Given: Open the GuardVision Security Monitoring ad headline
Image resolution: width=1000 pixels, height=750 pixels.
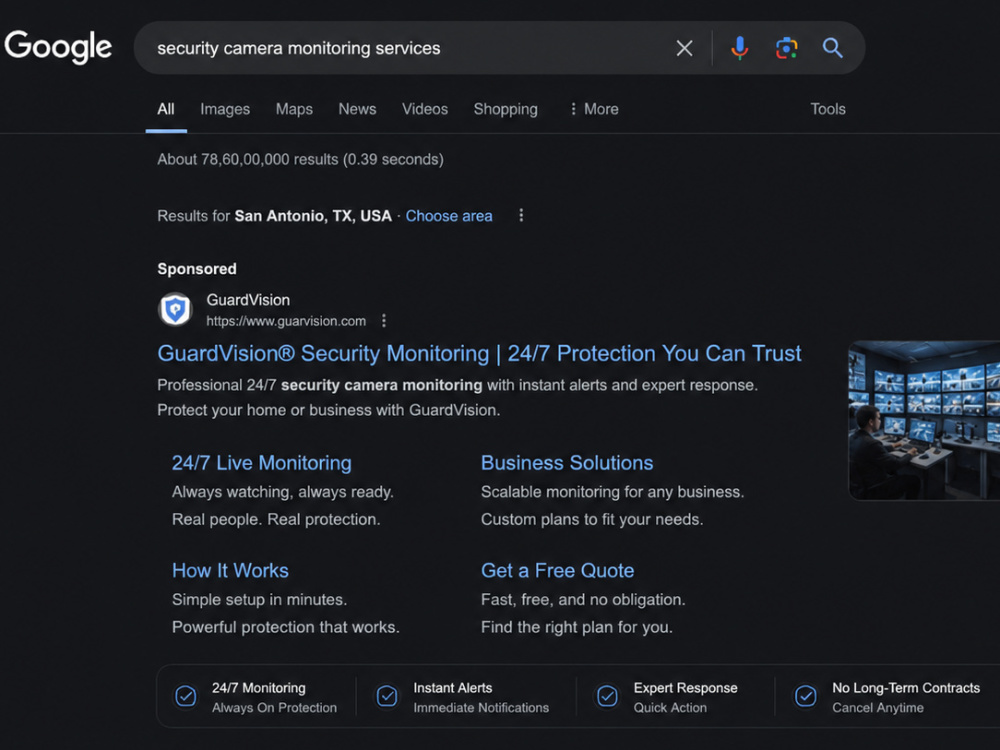Looking at the screenshot, I should (479, 353).
